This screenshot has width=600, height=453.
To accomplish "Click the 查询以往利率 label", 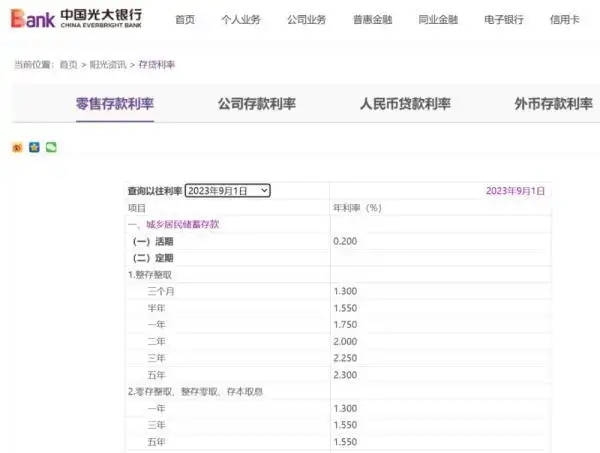I will click(155, 191).
